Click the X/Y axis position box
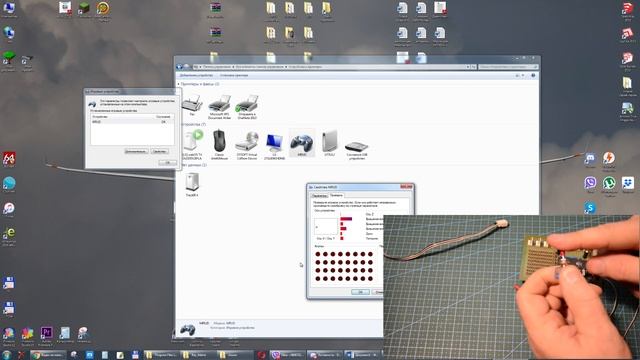 click(x=326, y=227)
